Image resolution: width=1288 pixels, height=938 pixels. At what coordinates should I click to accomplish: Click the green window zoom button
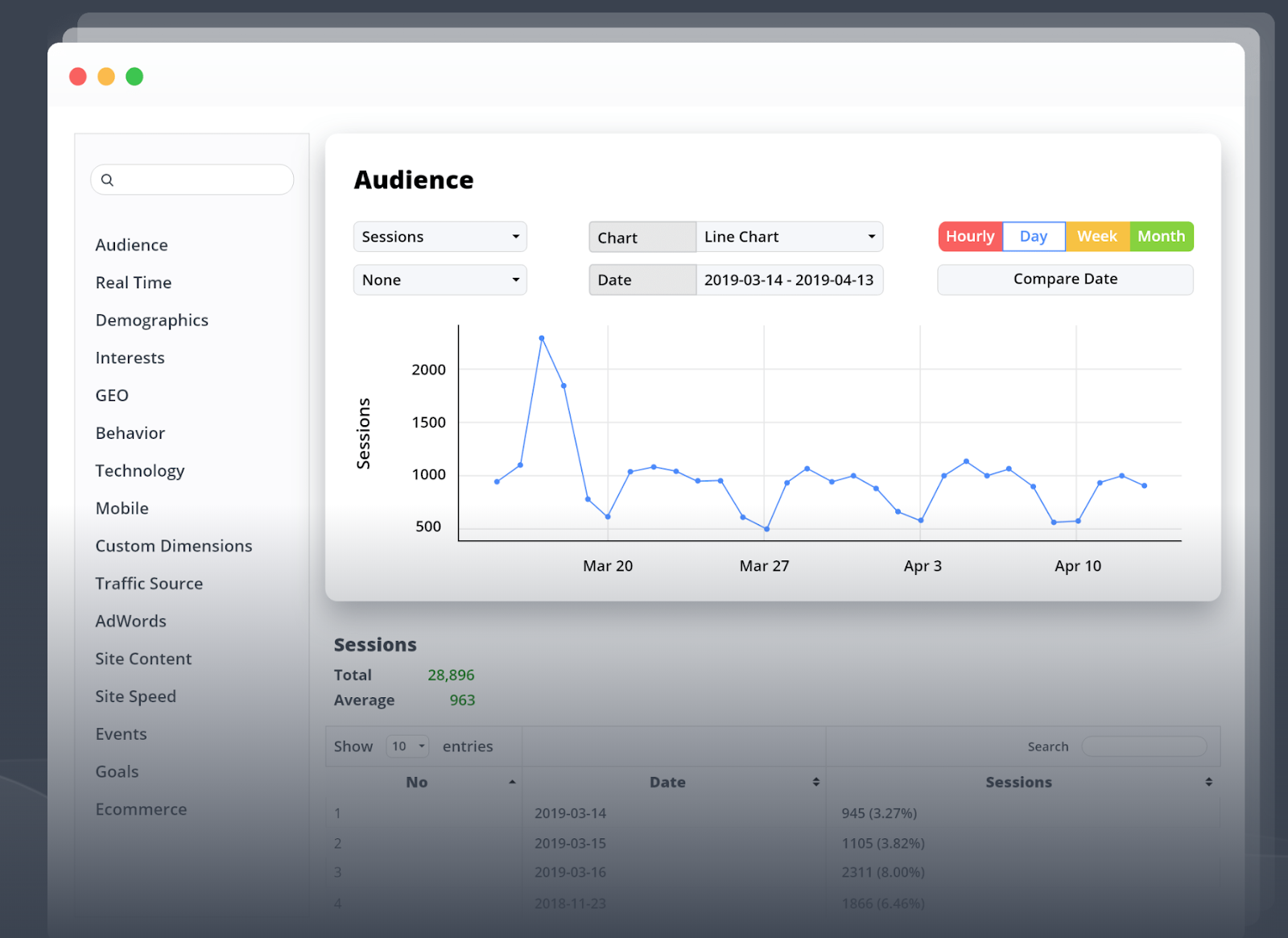[x=134, y=76]
